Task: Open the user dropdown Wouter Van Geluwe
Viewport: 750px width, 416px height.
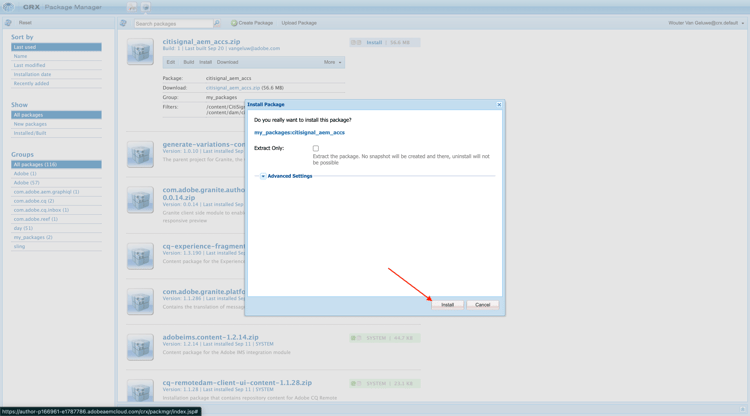Action: 706,23
